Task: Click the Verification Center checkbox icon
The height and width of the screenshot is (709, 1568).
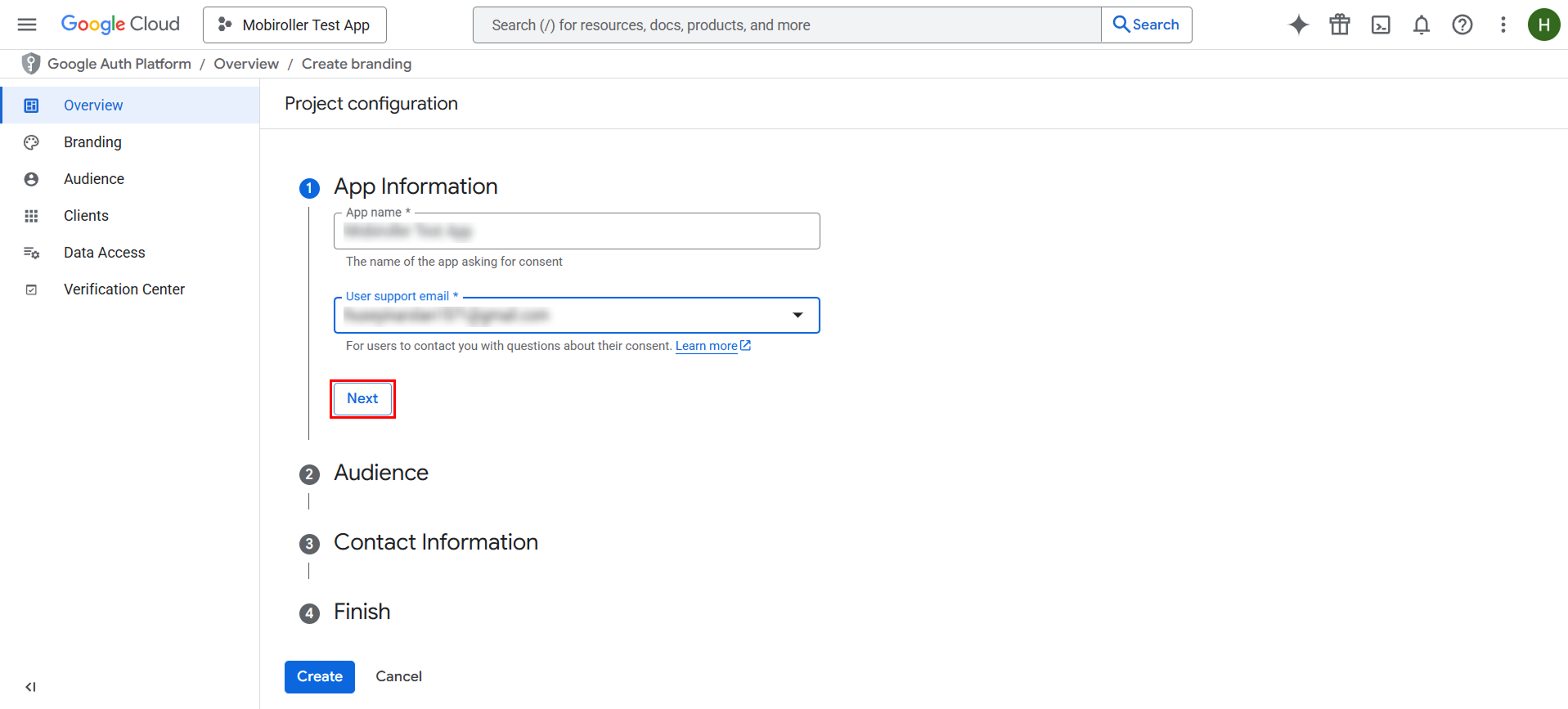Action: [31, 289]
